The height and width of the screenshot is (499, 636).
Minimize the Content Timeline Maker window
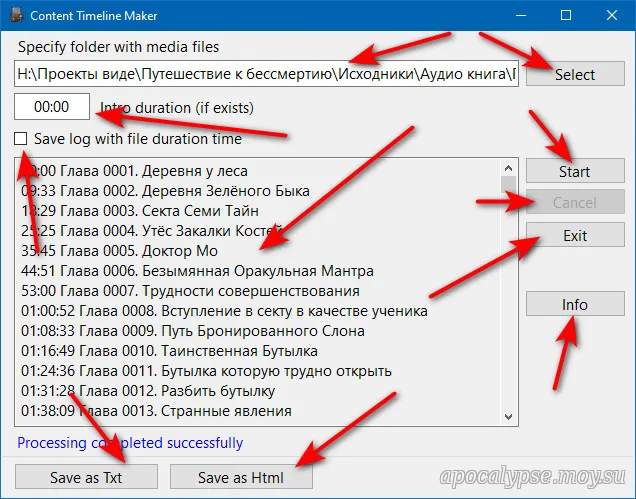520,15
